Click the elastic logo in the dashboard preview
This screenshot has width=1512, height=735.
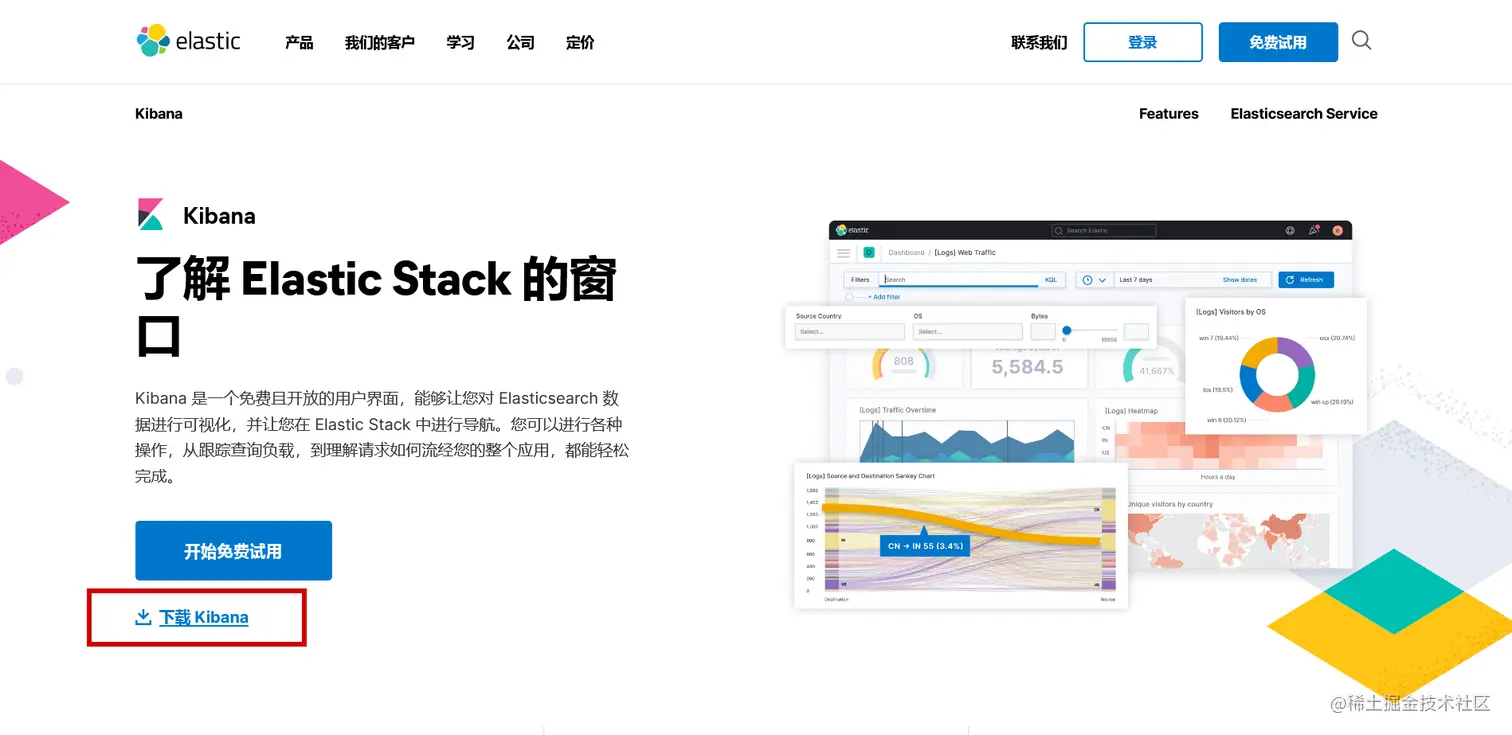point(853,230)
